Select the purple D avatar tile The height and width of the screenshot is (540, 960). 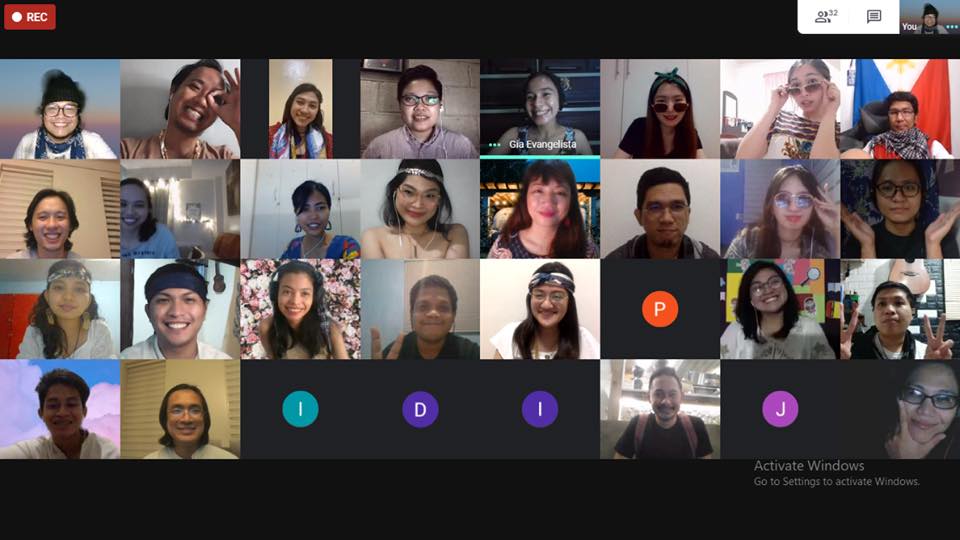pyautogui.click(x=420, y=408)
